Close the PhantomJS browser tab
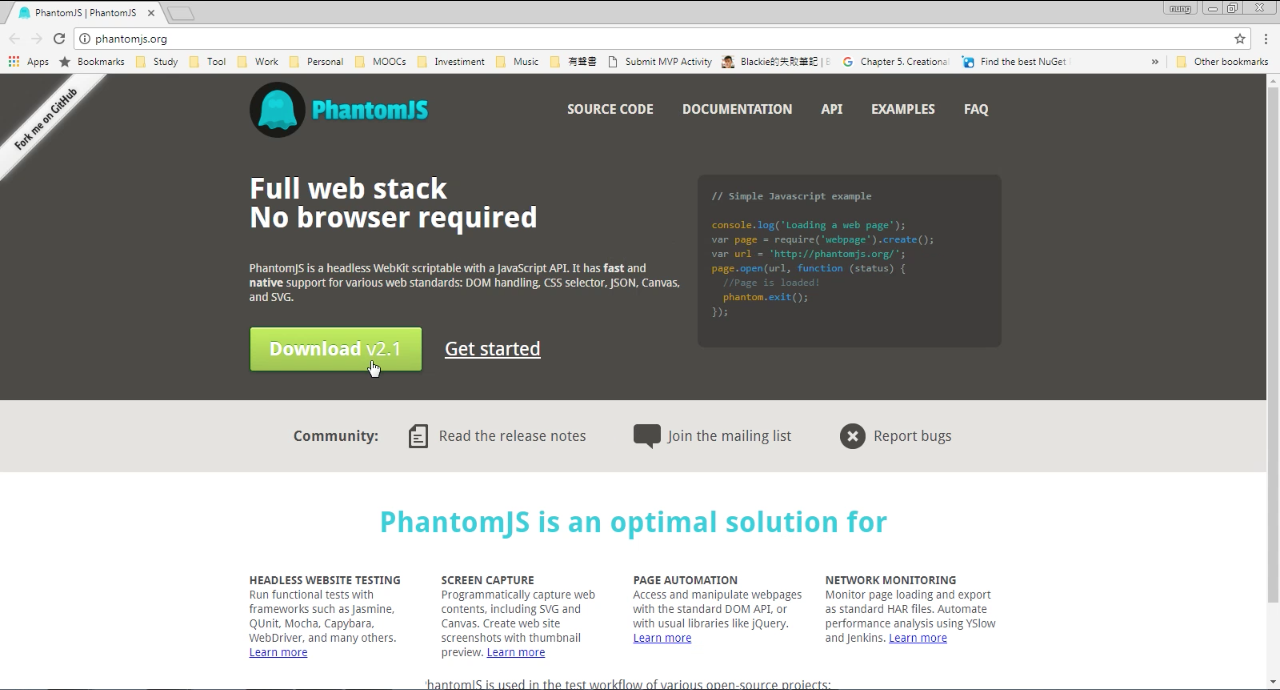This screenshot has height=690, width=1280. (x=149, y=13)
